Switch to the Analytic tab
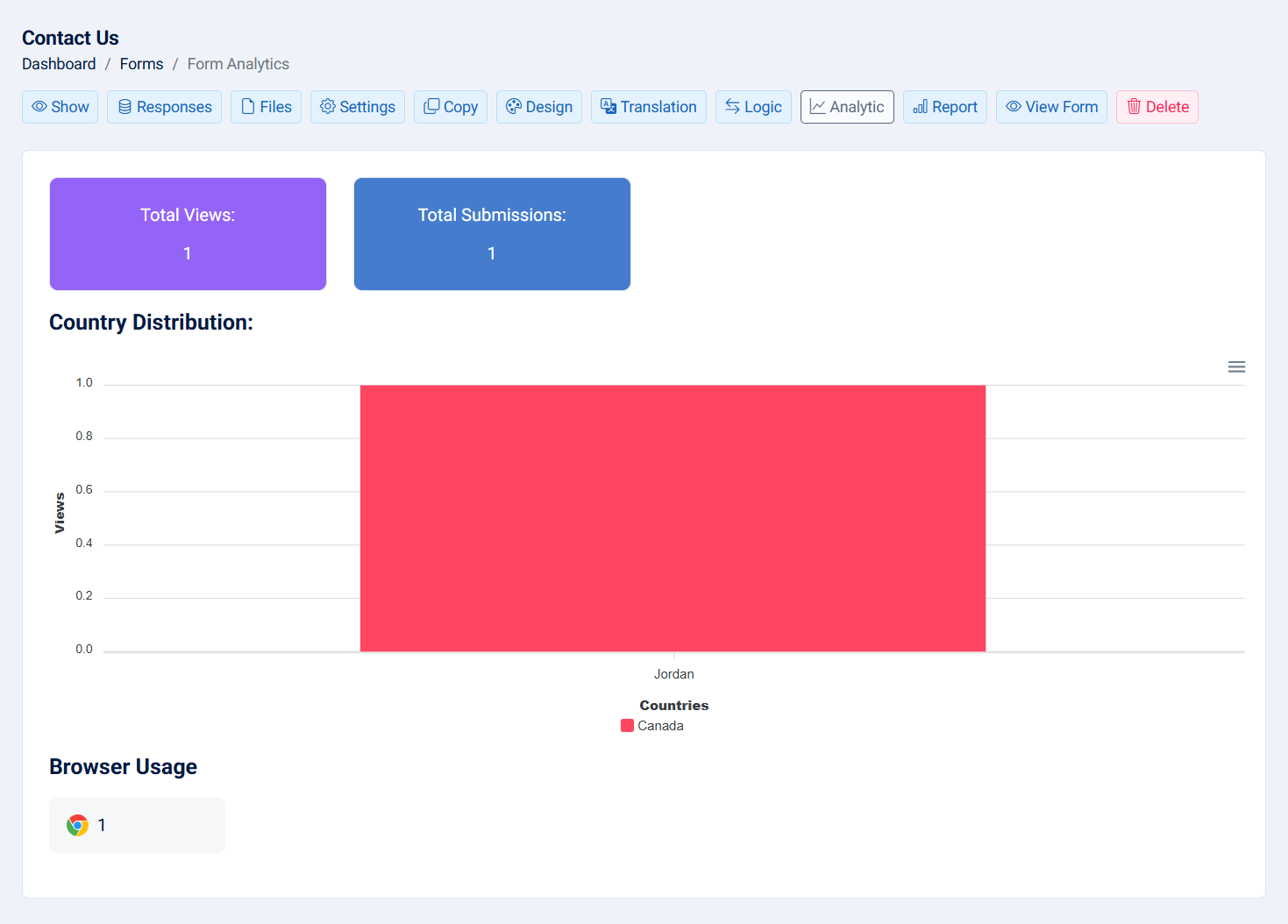 click(x=847, y=107)
